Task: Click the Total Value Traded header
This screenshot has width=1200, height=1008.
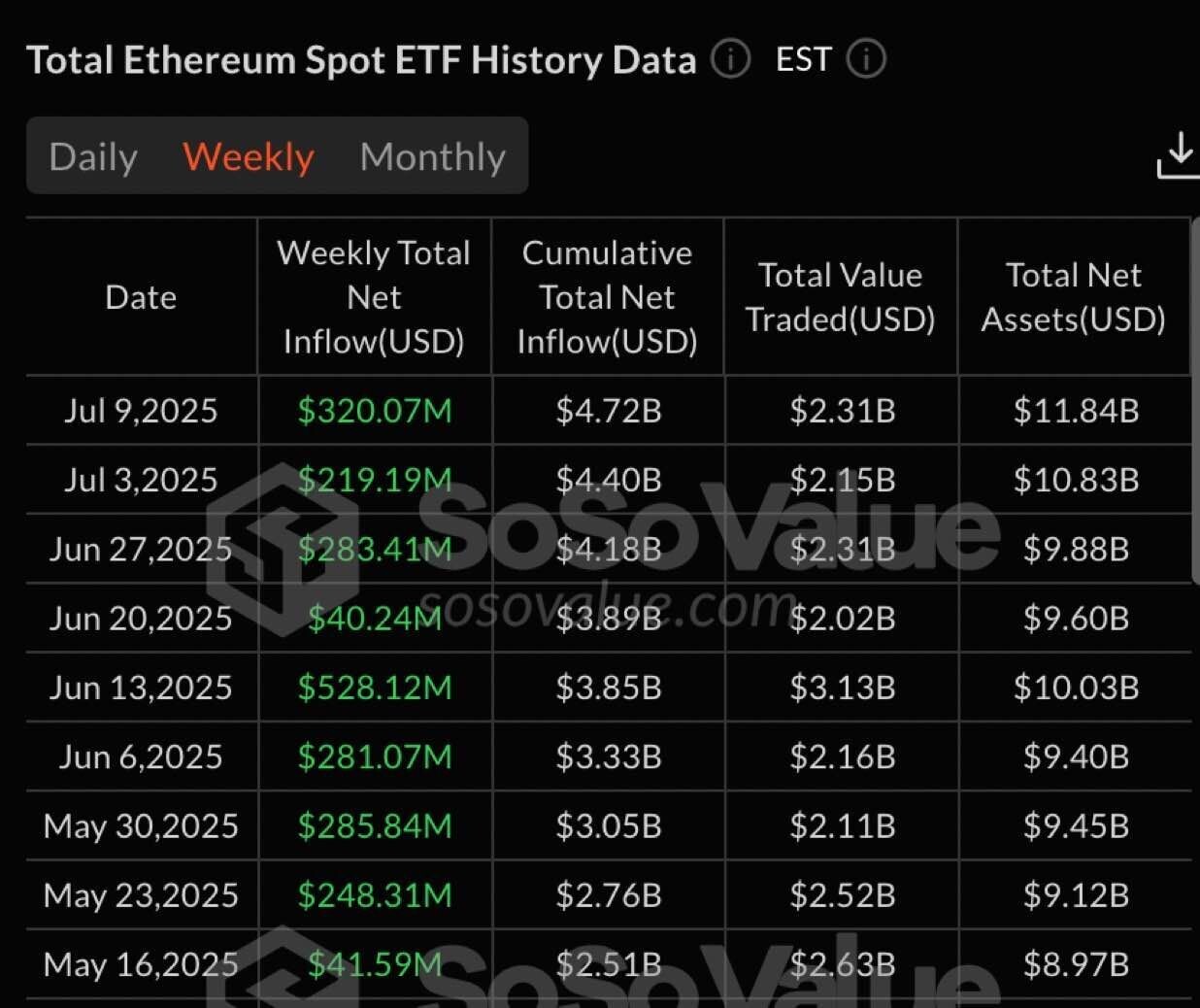Action: point(840,297)
